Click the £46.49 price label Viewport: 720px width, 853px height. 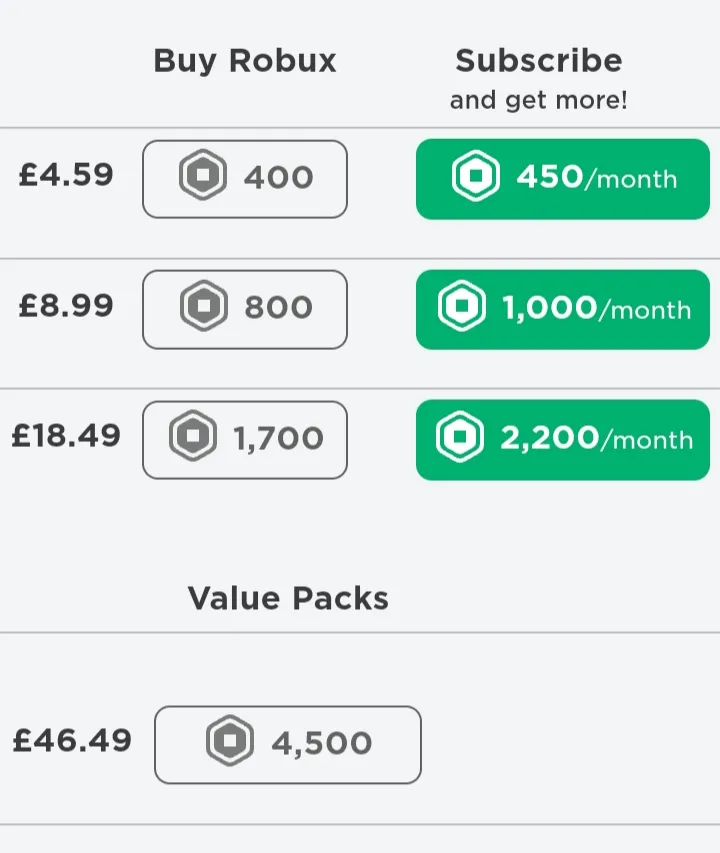coord(72,740)
